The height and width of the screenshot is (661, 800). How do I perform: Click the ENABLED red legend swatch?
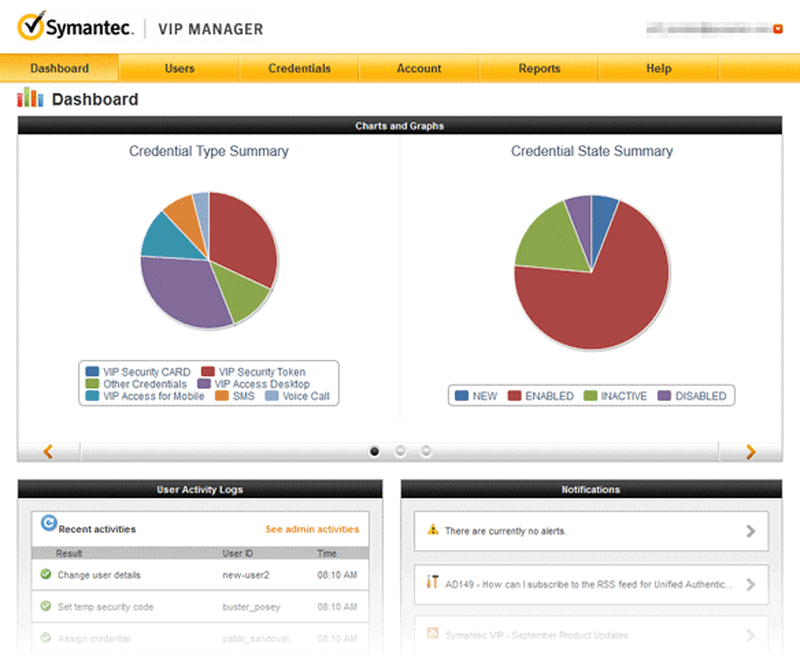click(516, 396)
